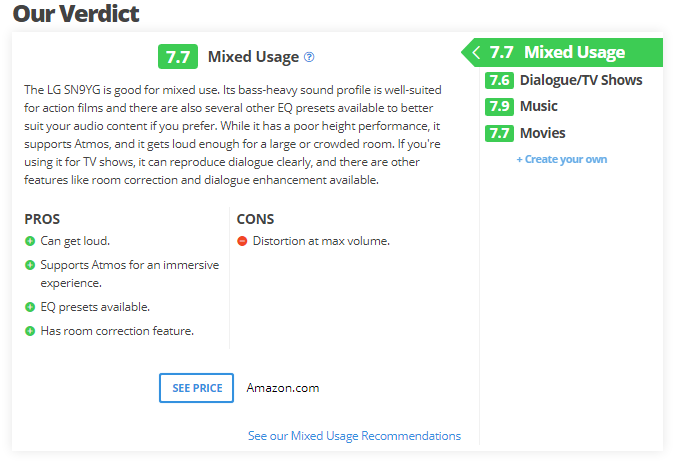Image resolution: width=690 pixels, height=475 pixels.
Task: Switch to Dialogue/TV Shows usage
Action: point(581,81)
